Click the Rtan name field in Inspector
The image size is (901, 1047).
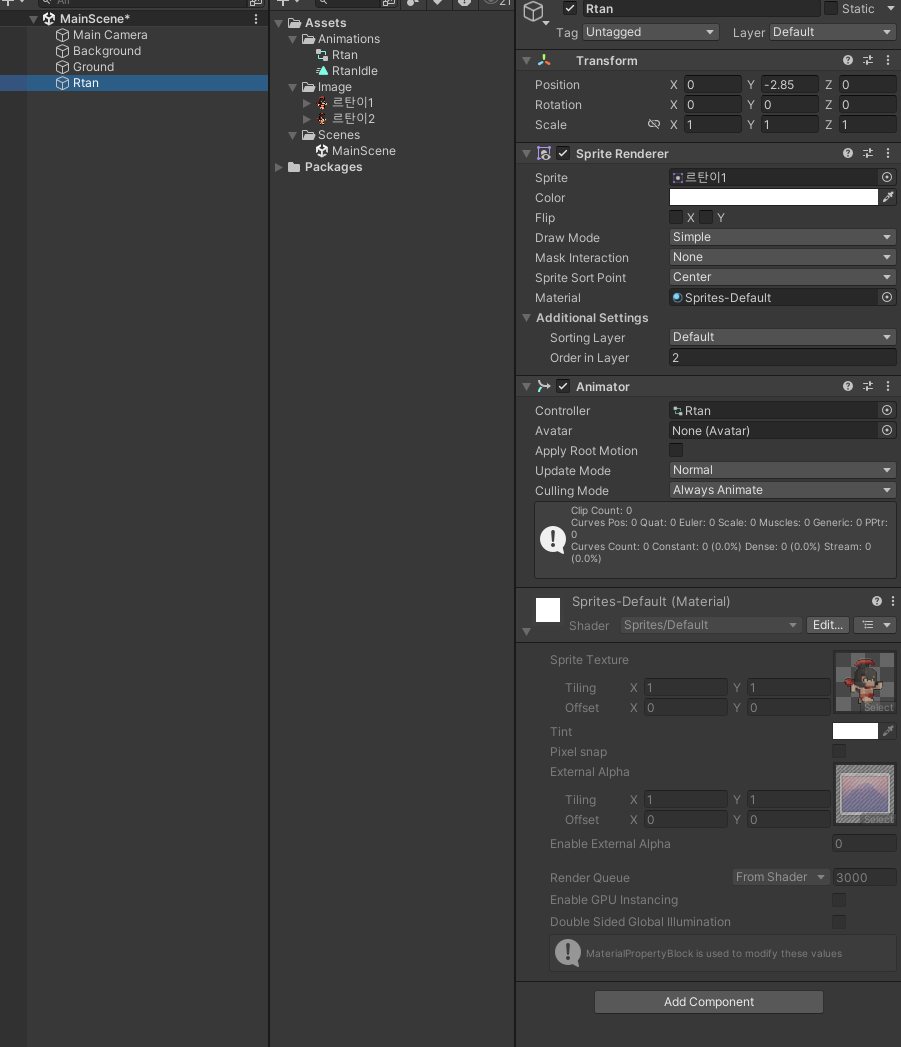click(x=701, y=9)
